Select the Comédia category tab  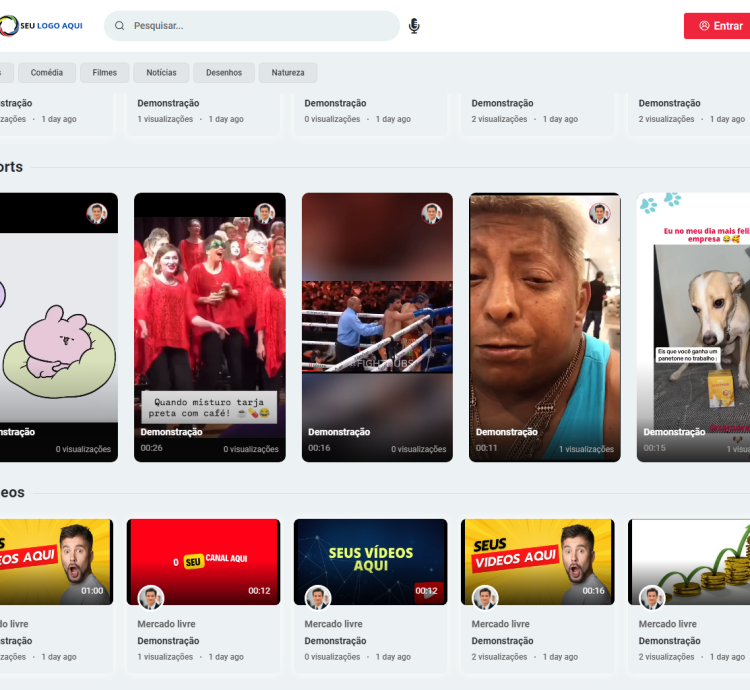point(47,73)
